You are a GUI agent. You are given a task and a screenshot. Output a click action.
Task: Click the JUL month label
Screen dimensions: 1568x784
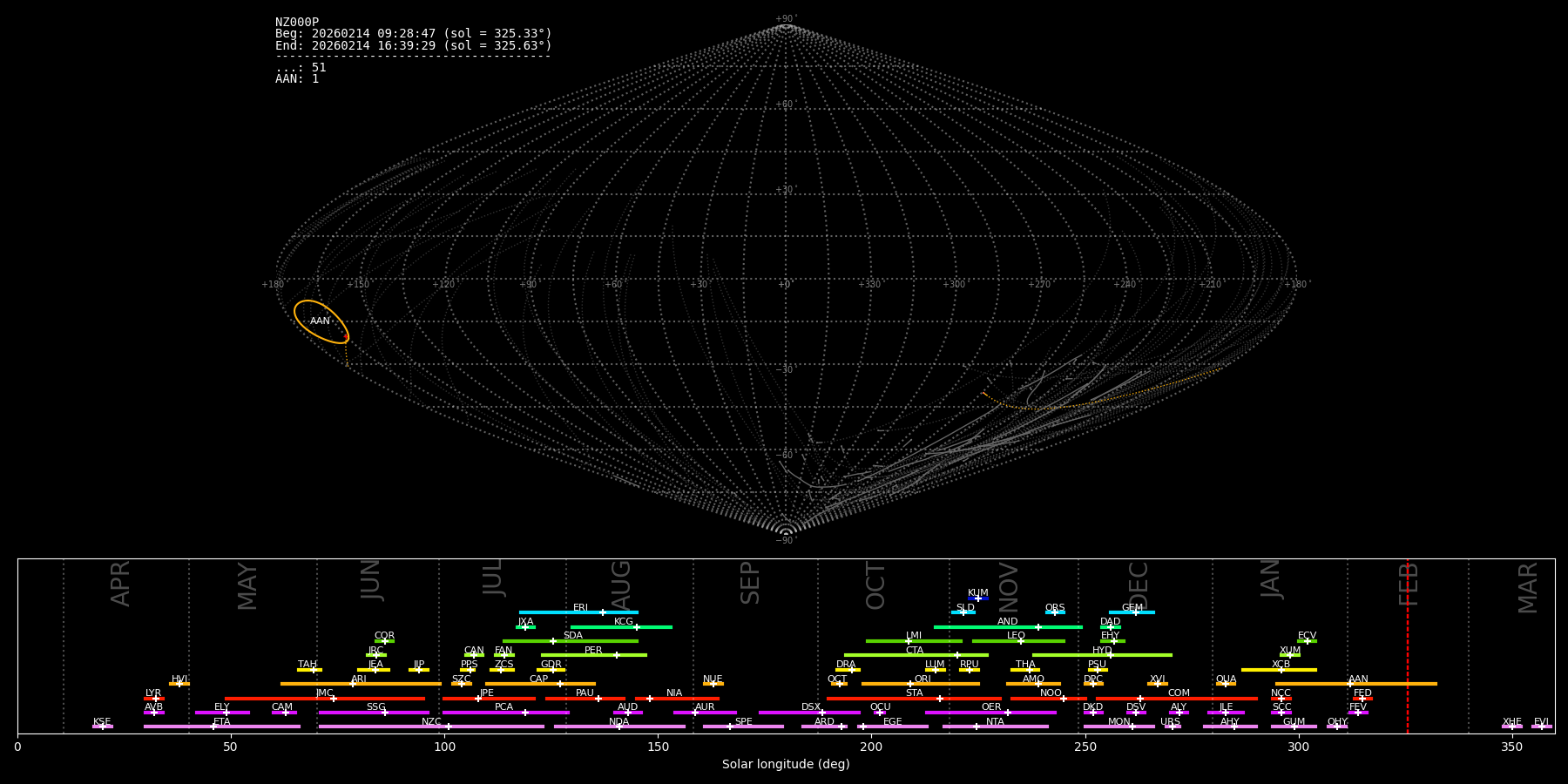[x=493, y=578]
